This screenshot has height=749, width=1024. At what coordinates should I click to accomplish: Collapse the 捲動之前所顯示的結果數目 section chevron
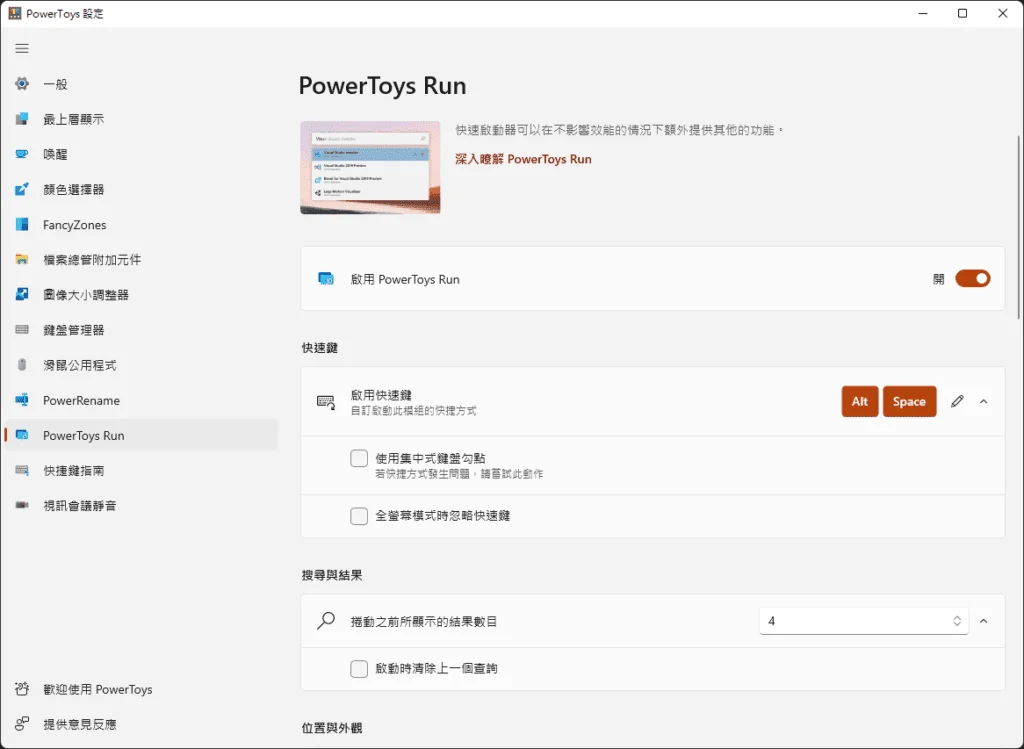984,621
